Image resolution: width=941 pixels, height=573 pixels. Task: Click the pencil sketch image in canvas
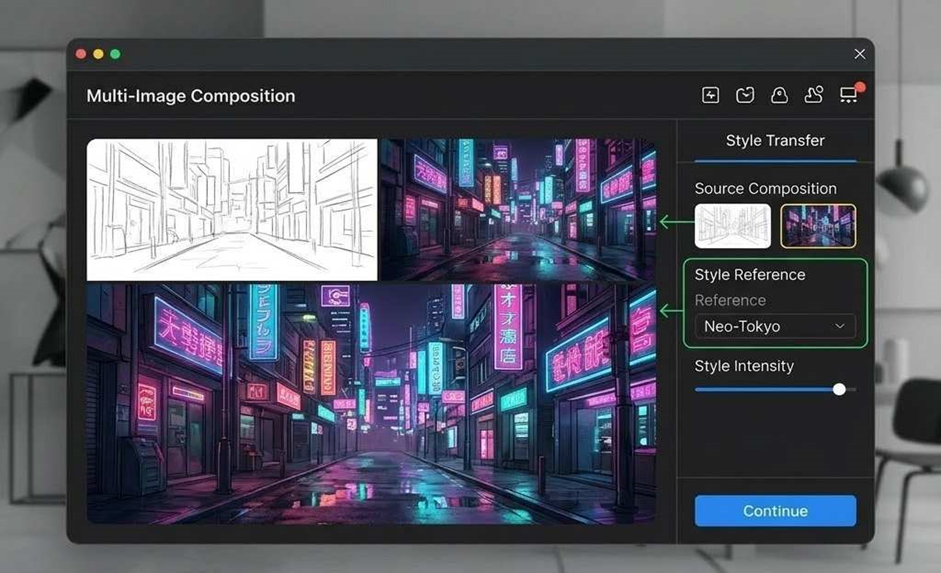point(232,210)
